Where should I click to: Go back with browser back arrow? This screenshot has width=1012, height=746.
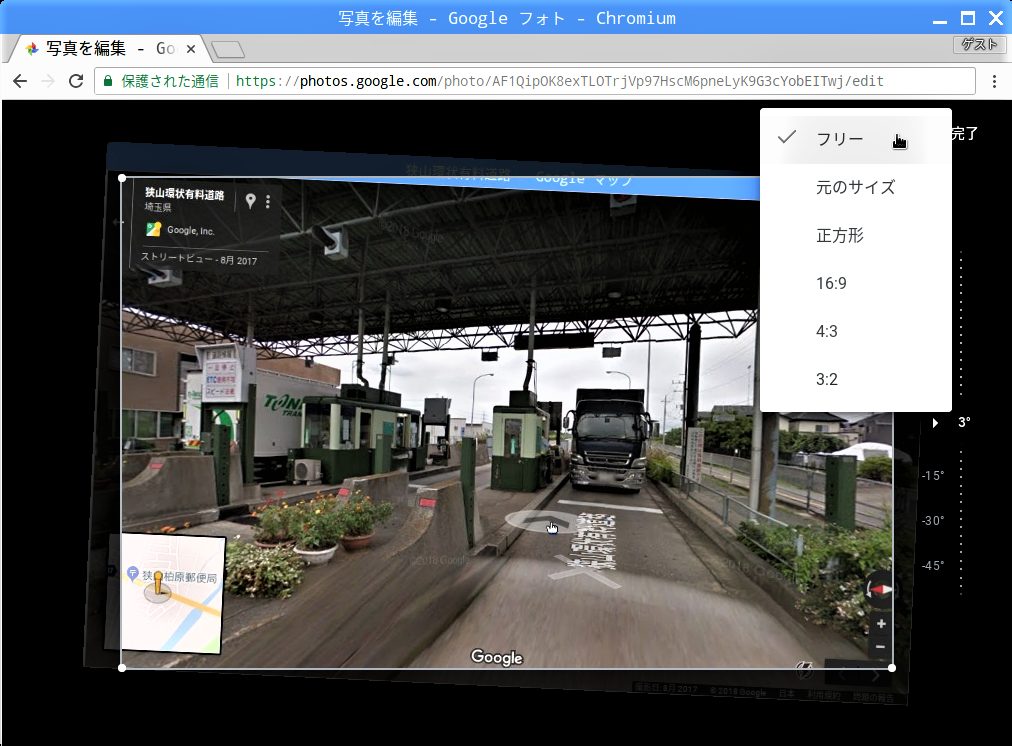point(20,81)
